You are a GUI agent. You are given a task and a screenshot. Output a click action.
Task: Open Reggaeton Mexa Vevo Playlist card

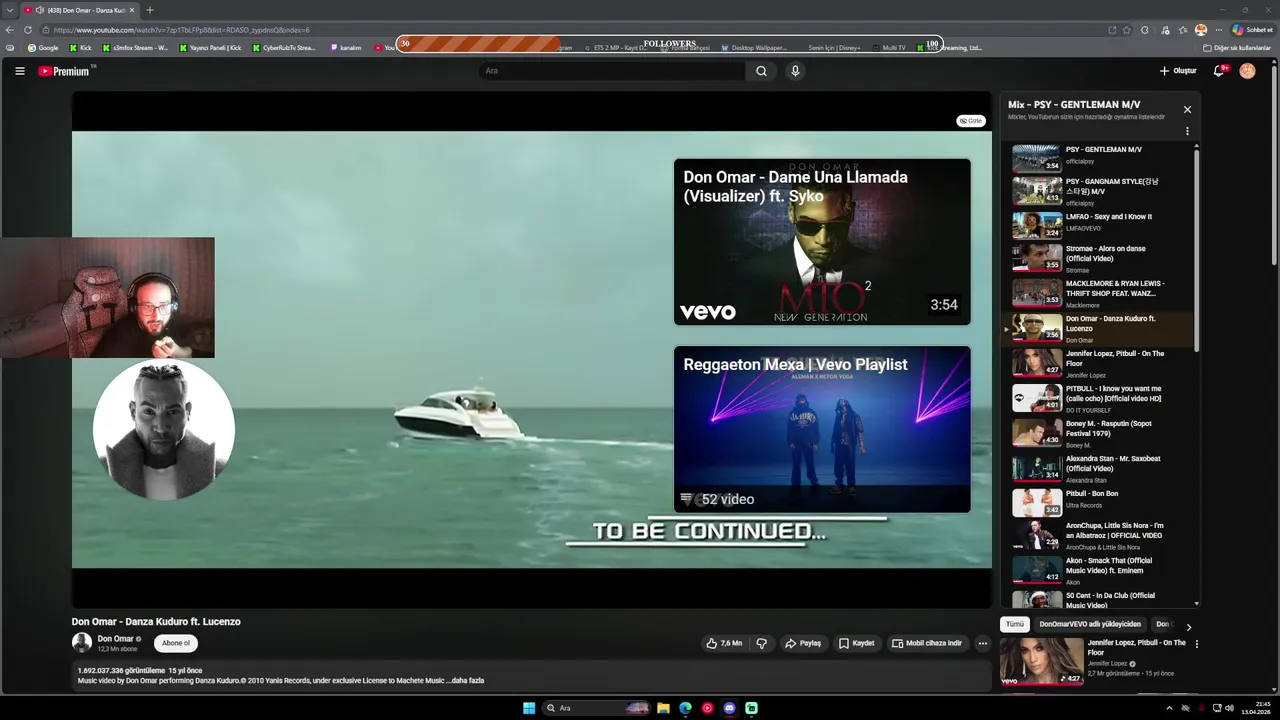822,429
